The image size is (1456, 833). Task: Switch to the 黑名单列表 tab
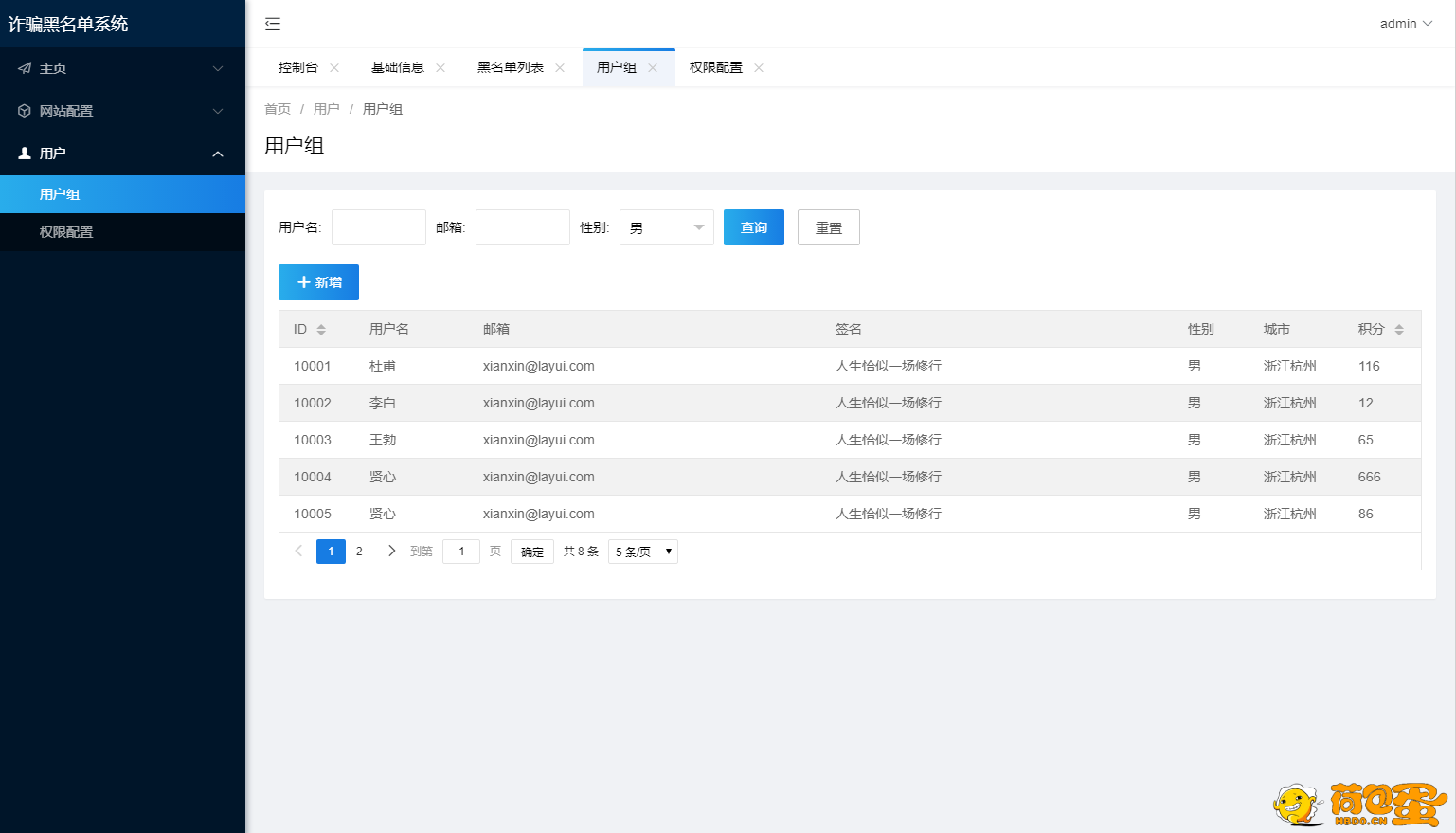click(511, 67)
